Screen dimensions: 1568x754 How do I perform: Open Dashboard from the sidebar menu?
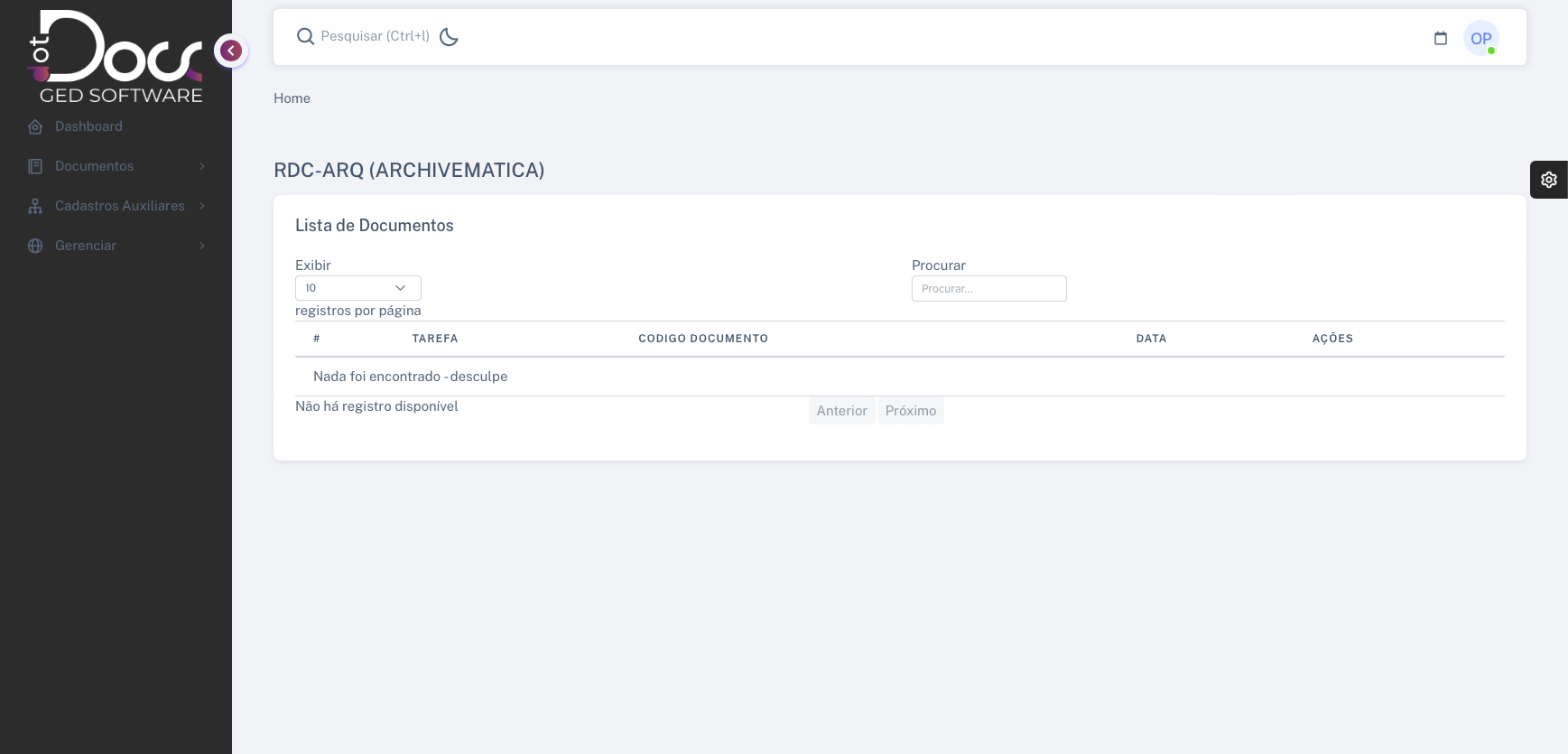pyautogui.click(x=88, y=126)
